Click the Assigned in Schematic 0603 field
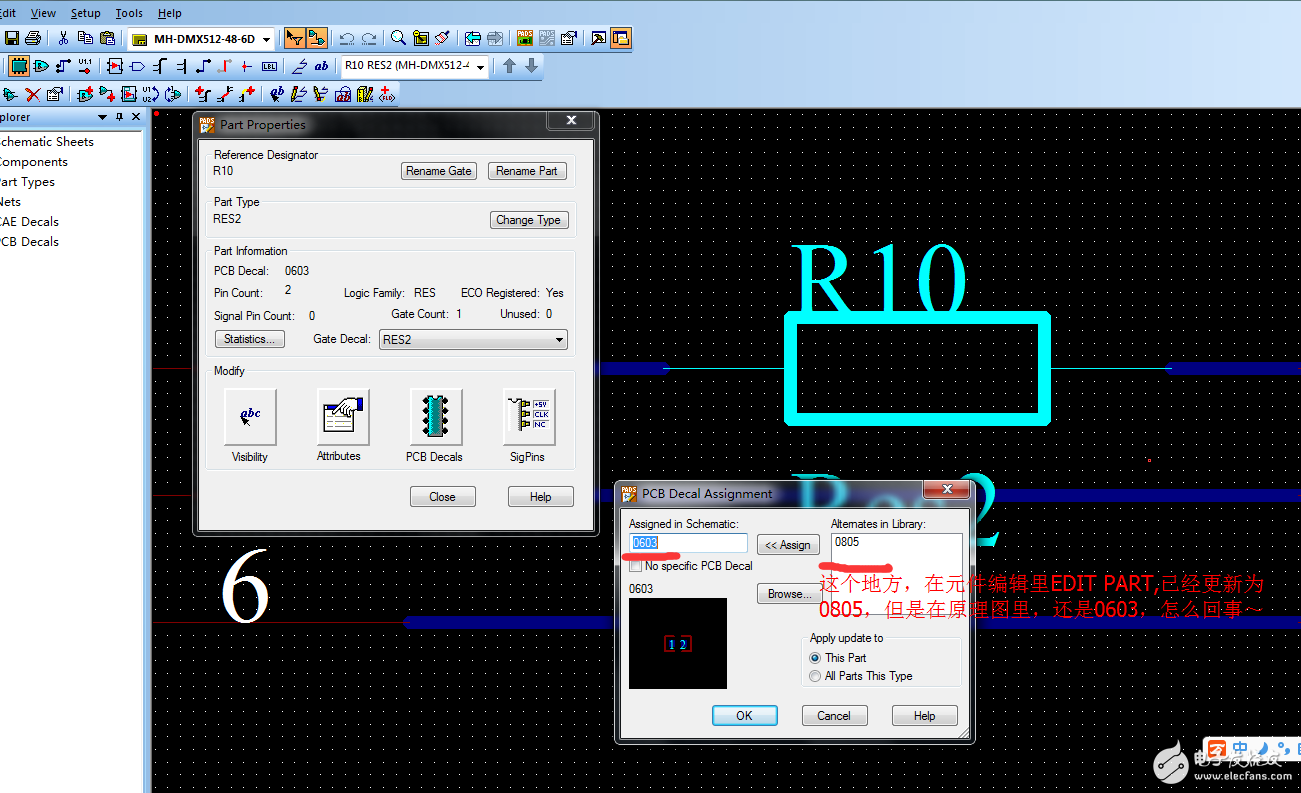 [688, 543]
